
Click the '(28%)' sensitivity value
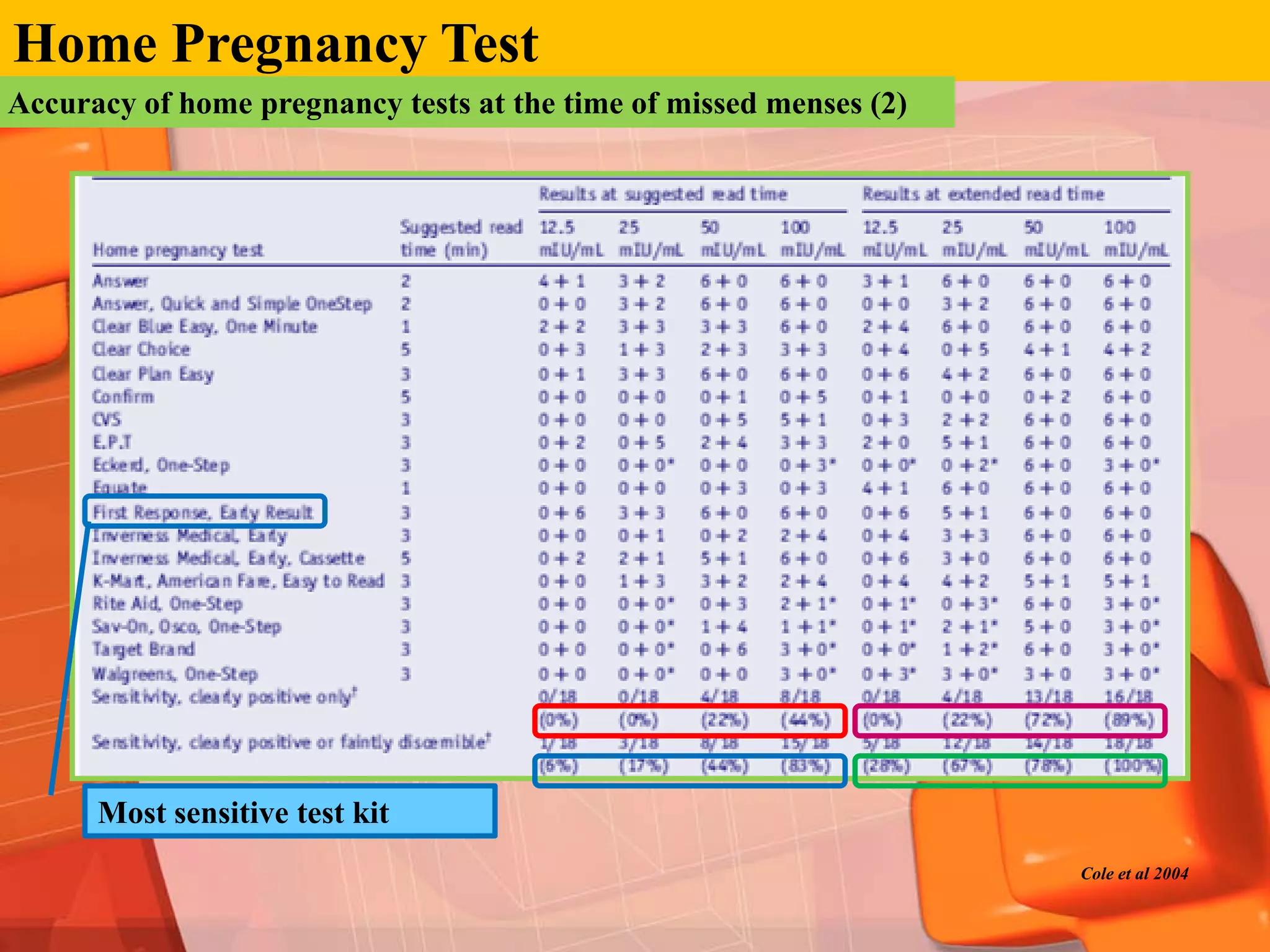886,767
